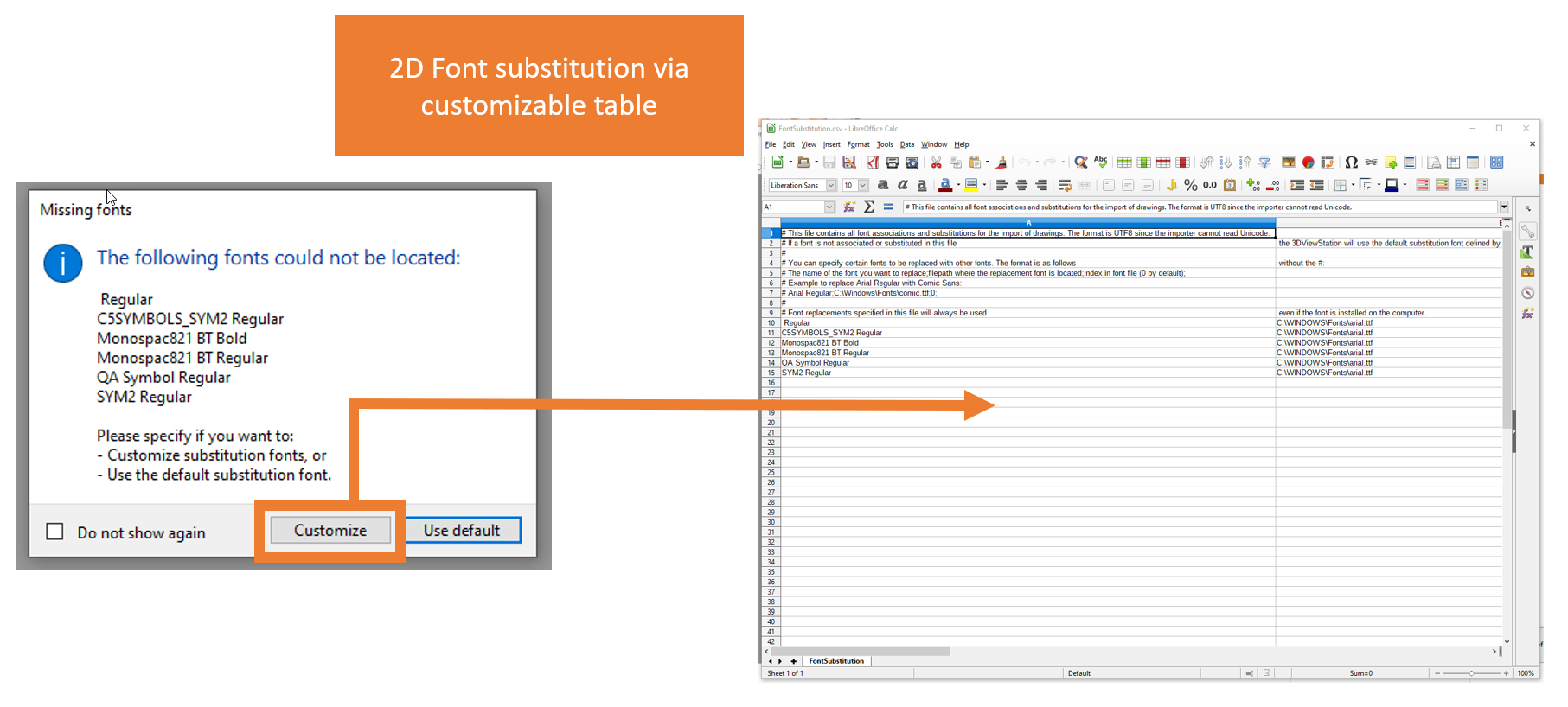
Task: Click the Export as PDF icon
Action: (x=873, y=162)
